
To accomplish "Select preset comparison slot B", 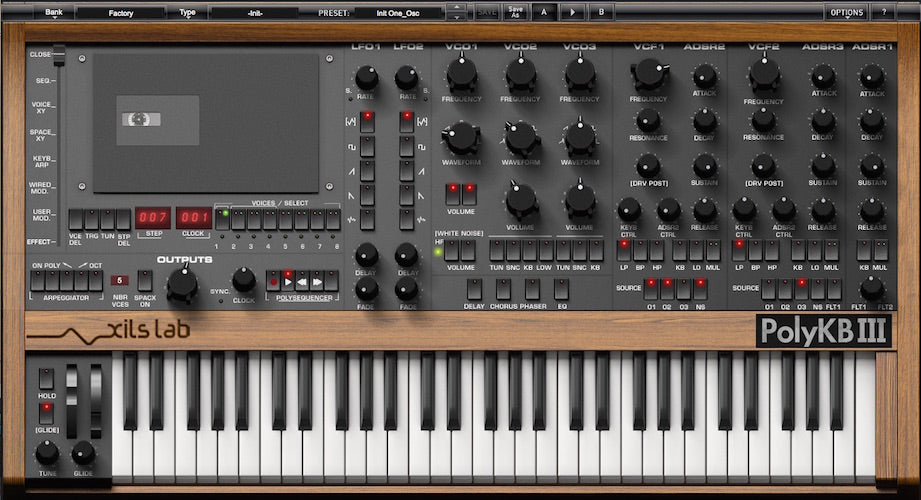I will pos(601,12).
